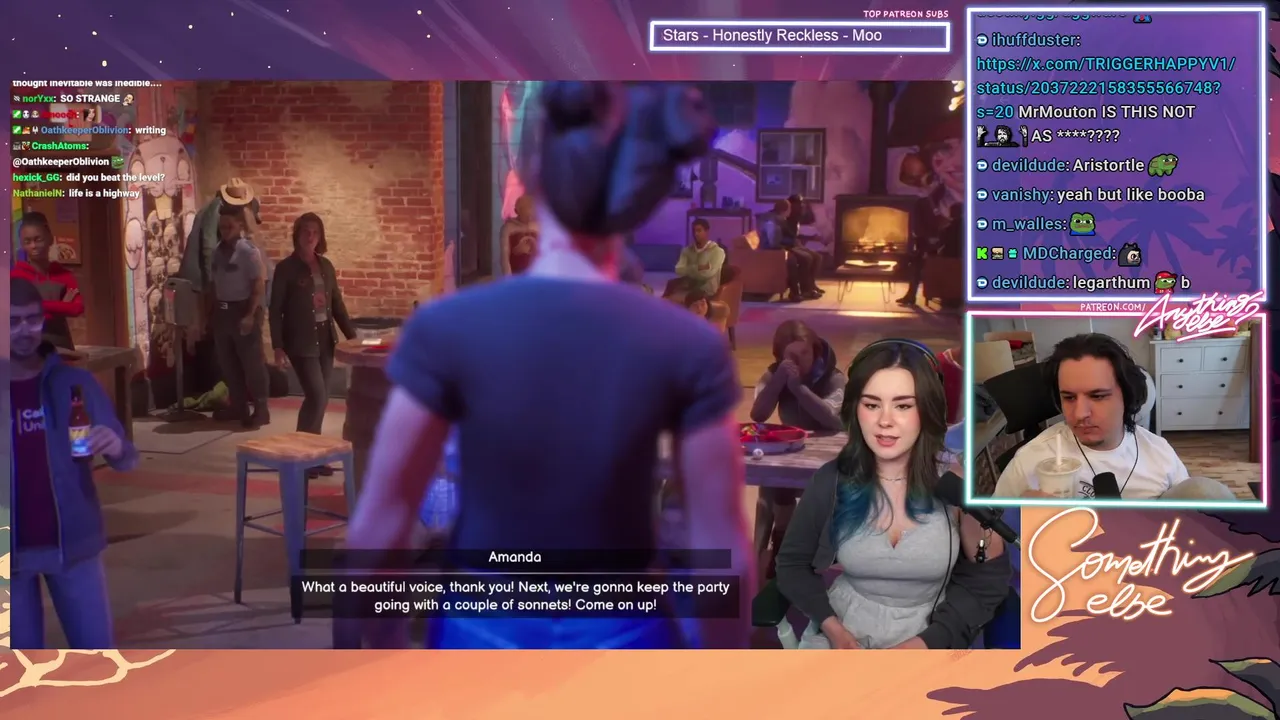This screenshot has height=720, width=1280.
Task: Click the turtle emote after Aristortle
Action: click(1163, 164)
